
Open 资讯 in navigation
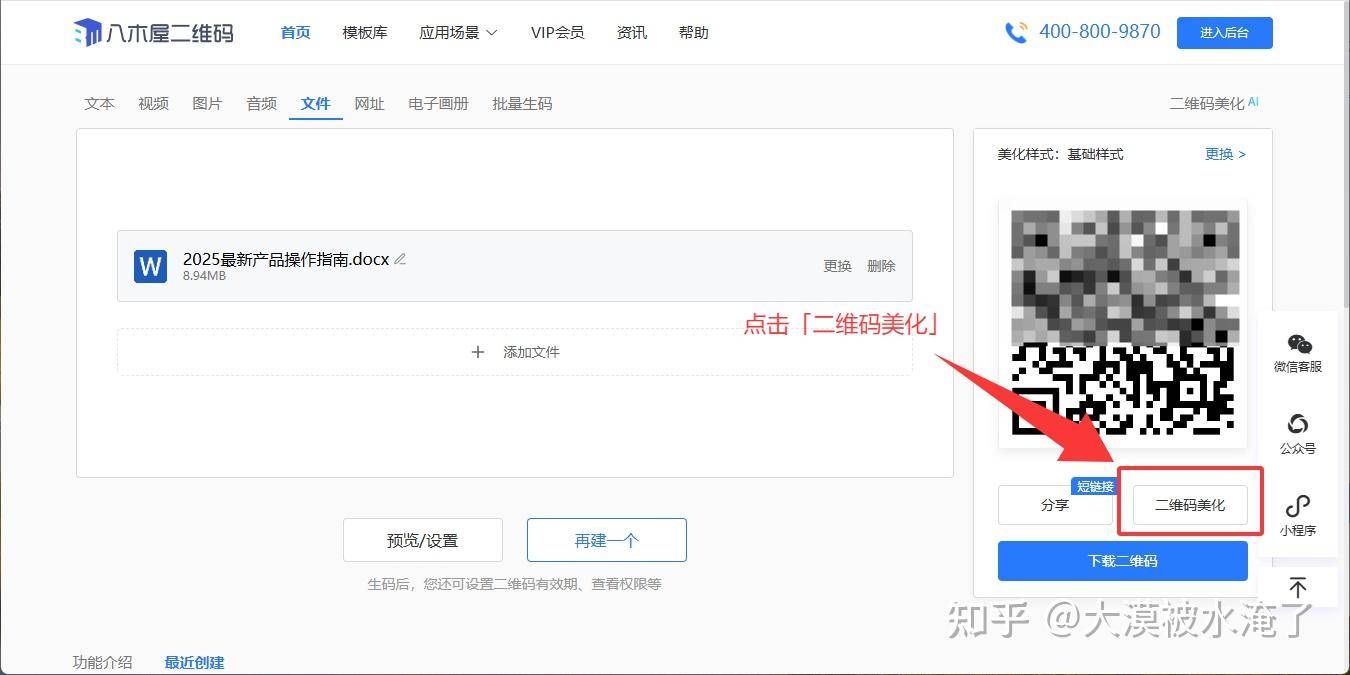(632, 33)
